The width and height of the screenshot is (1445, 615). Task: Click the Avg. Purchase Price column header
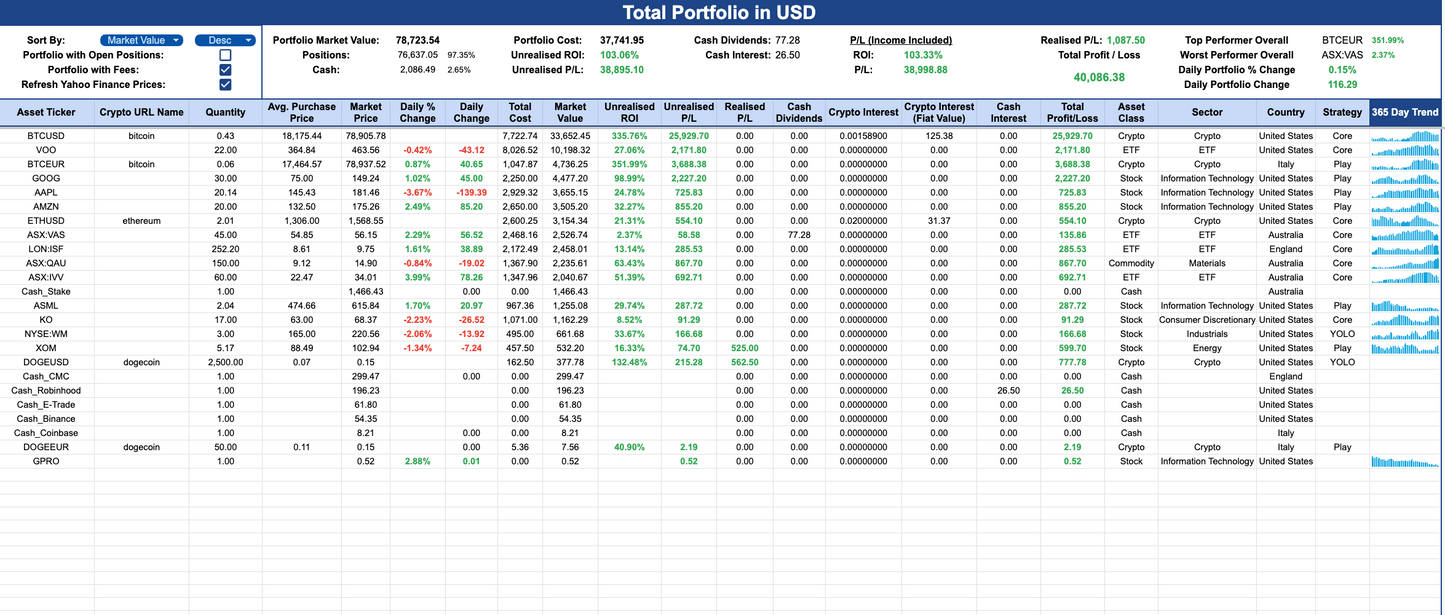tap(301, 112)
